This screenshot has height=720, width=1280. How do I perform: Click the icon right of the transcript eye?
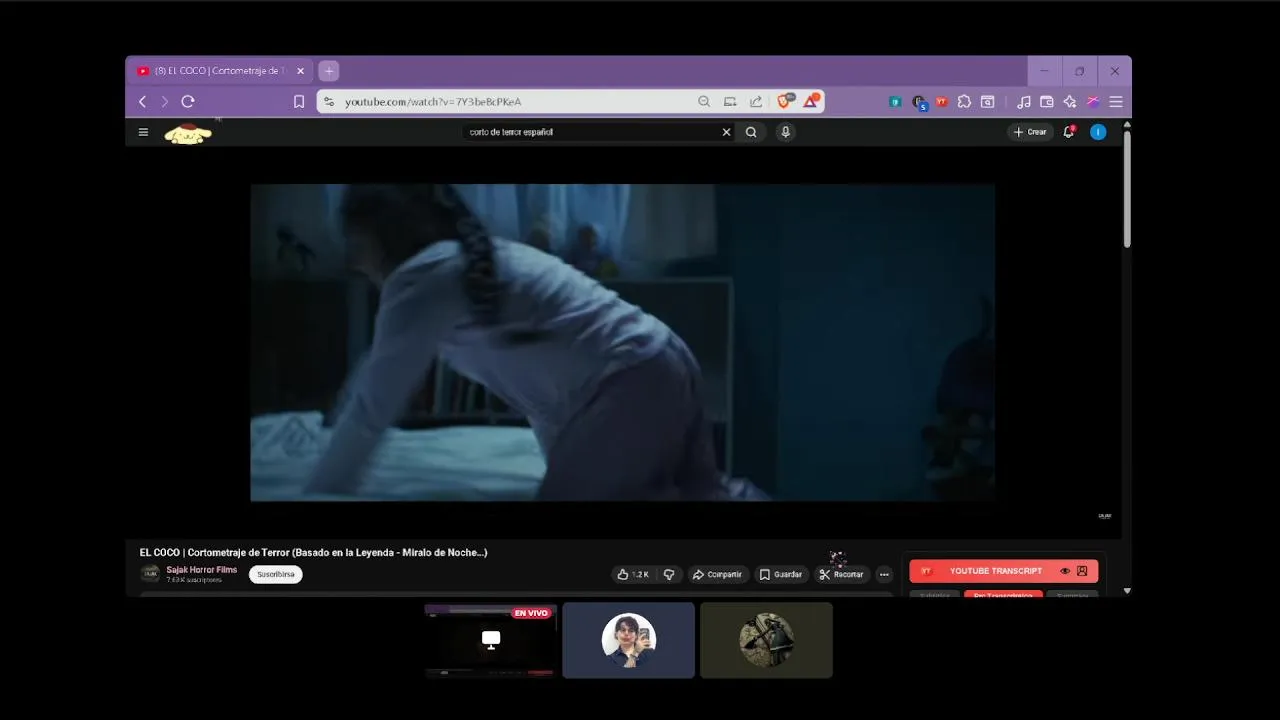1082,571
